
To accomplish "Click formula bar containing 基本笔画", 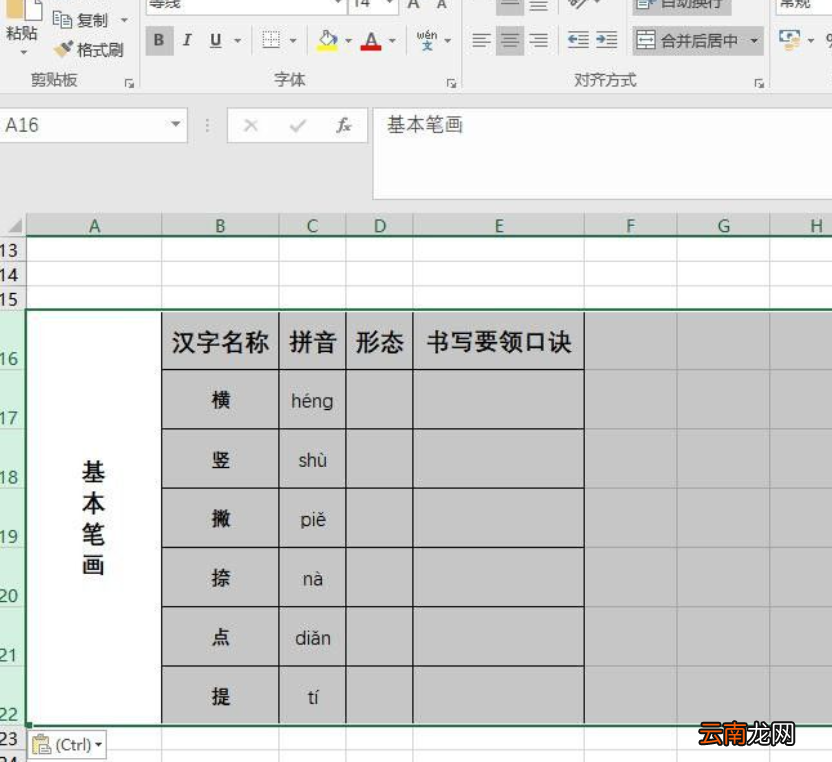I will 602,154.
